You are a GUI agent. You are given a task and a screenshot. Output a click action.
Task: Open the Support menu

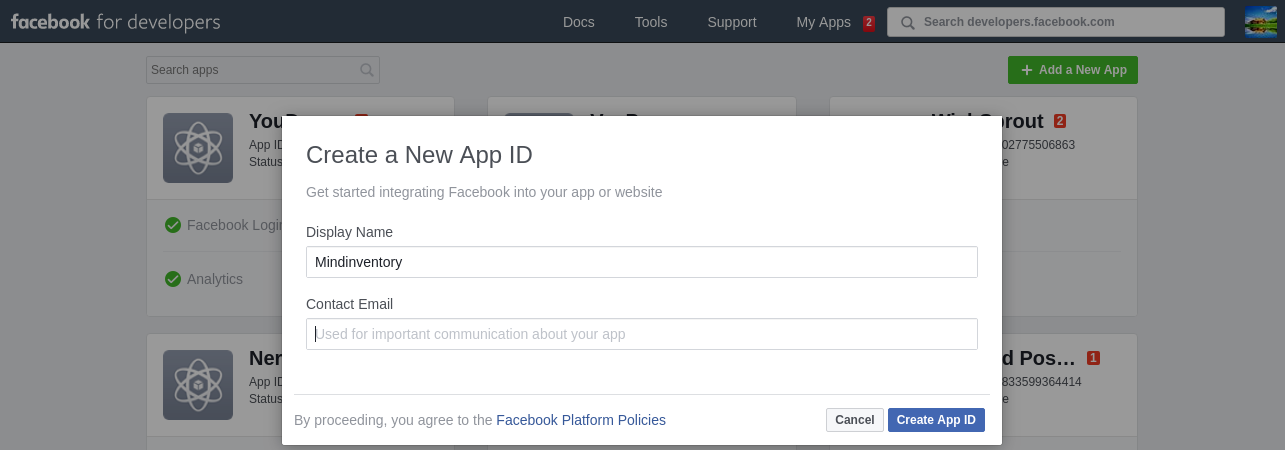coord(732,22)
